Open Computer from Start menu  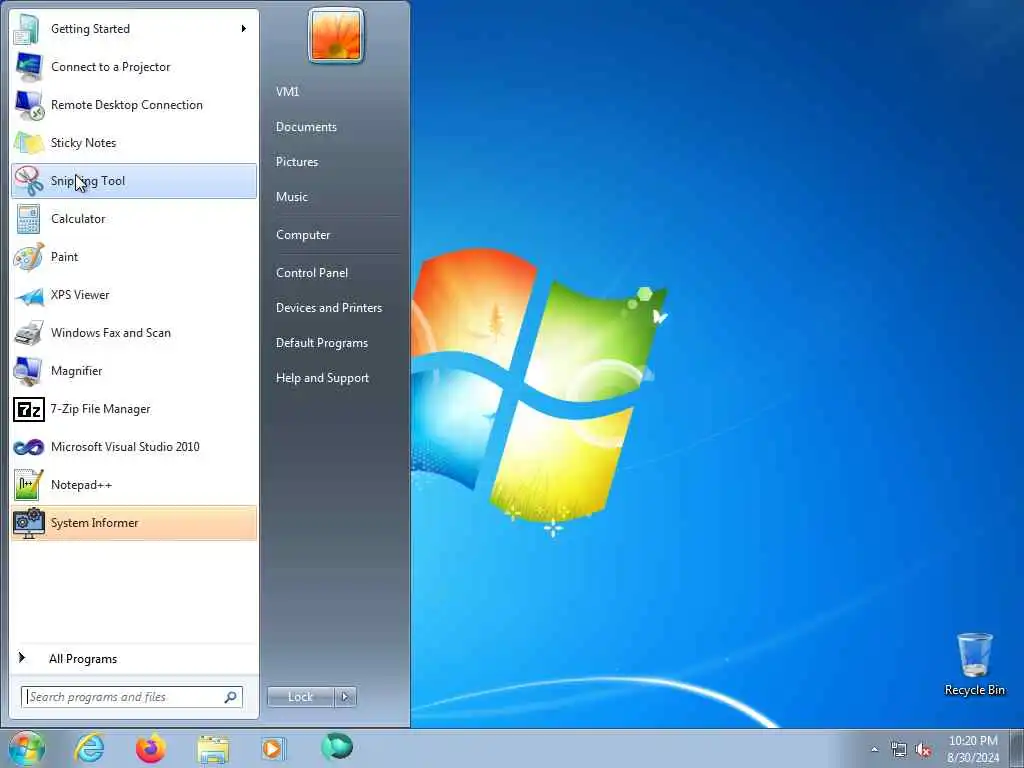[303, 235]
